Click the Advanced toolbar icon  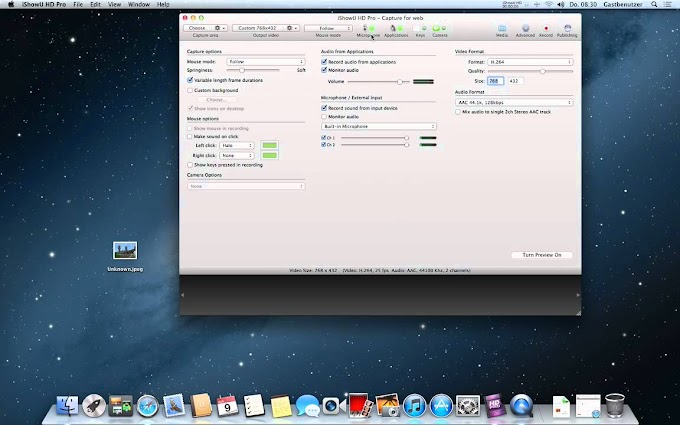[x=525, y=29]
